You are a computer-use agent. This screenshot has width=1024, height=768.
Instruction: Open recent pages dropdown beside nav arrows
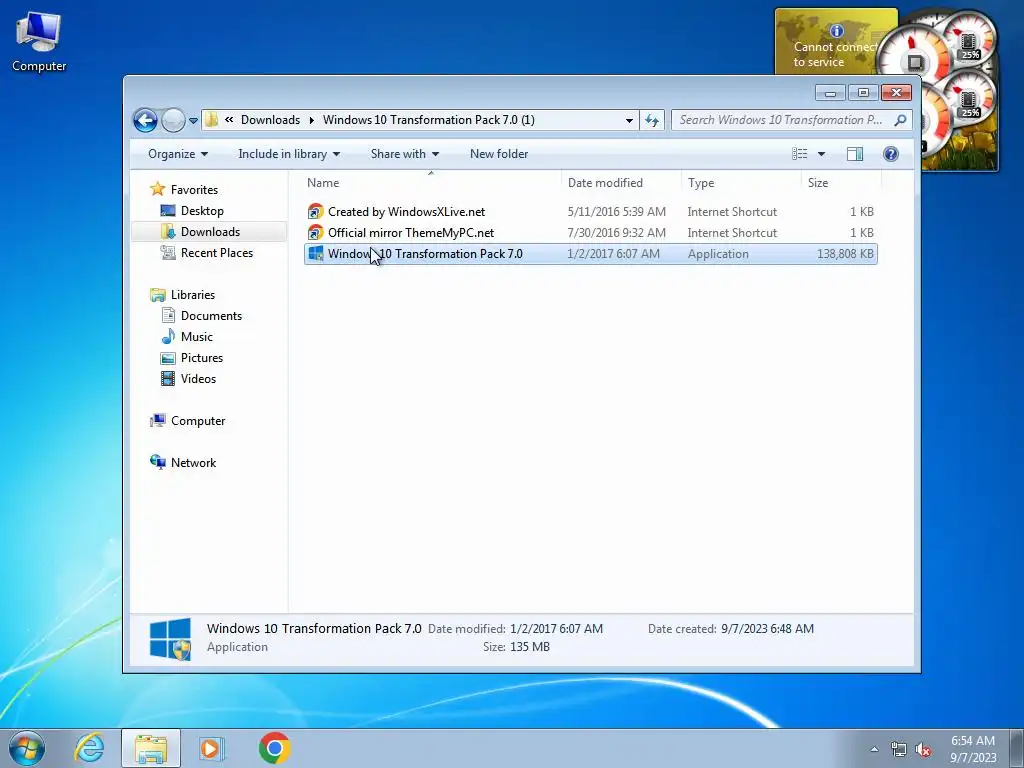click(x=193, y=121)
